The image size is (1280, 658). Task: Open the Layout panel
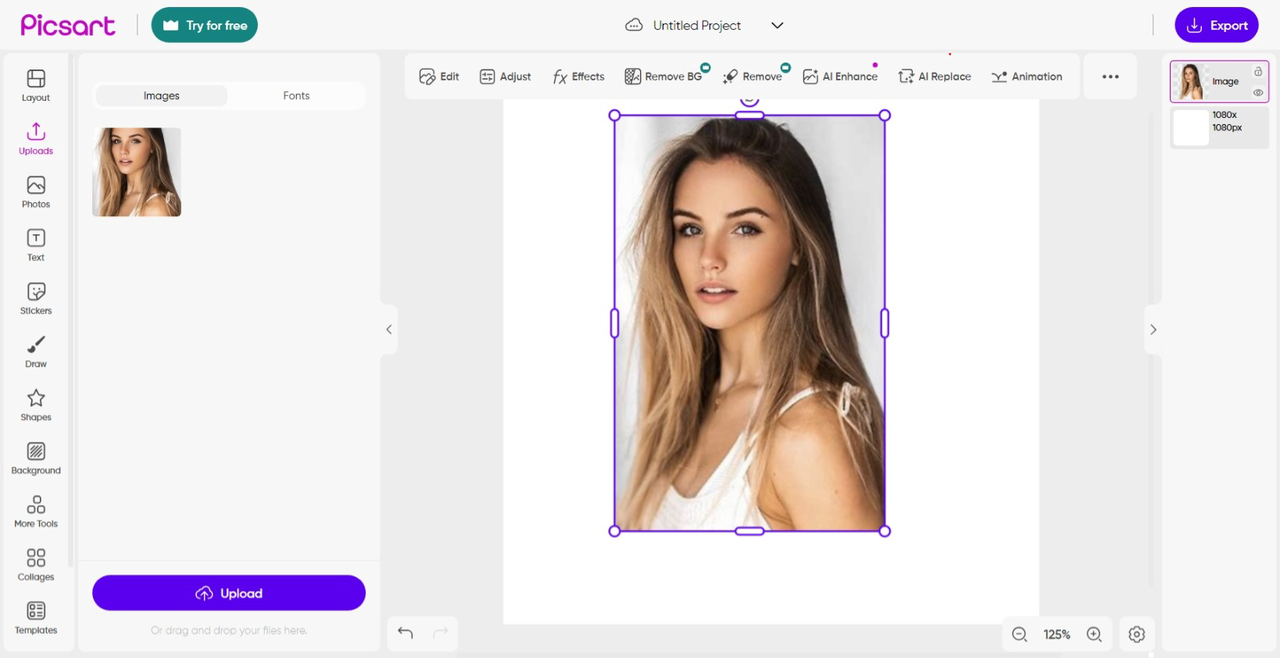[x=36, y=86]
